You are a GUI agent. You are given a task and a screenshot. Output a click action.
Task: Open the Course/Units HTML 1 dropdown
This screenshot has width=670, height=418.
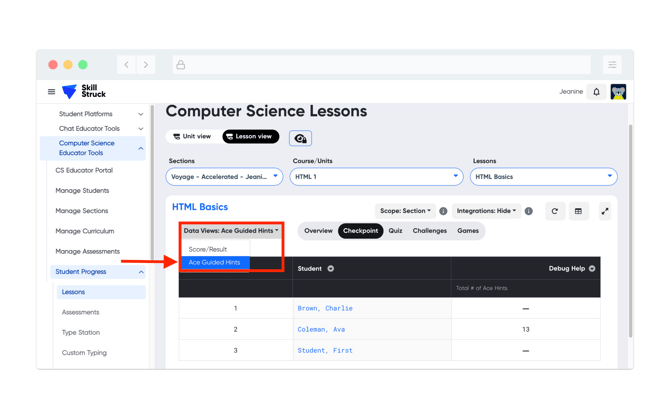[x=376, y=177]
